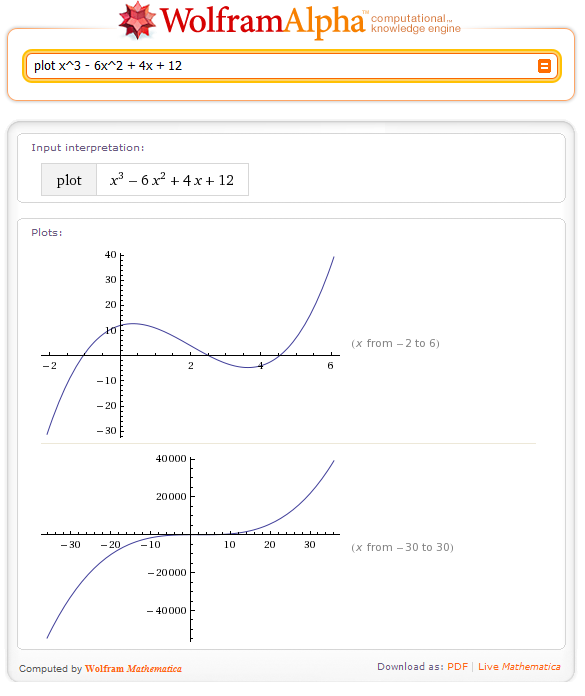Click the interpreted formula x³ − 6x² + 4x + 12
Viewport: 585px width, 696px height.
coord(172,180)
